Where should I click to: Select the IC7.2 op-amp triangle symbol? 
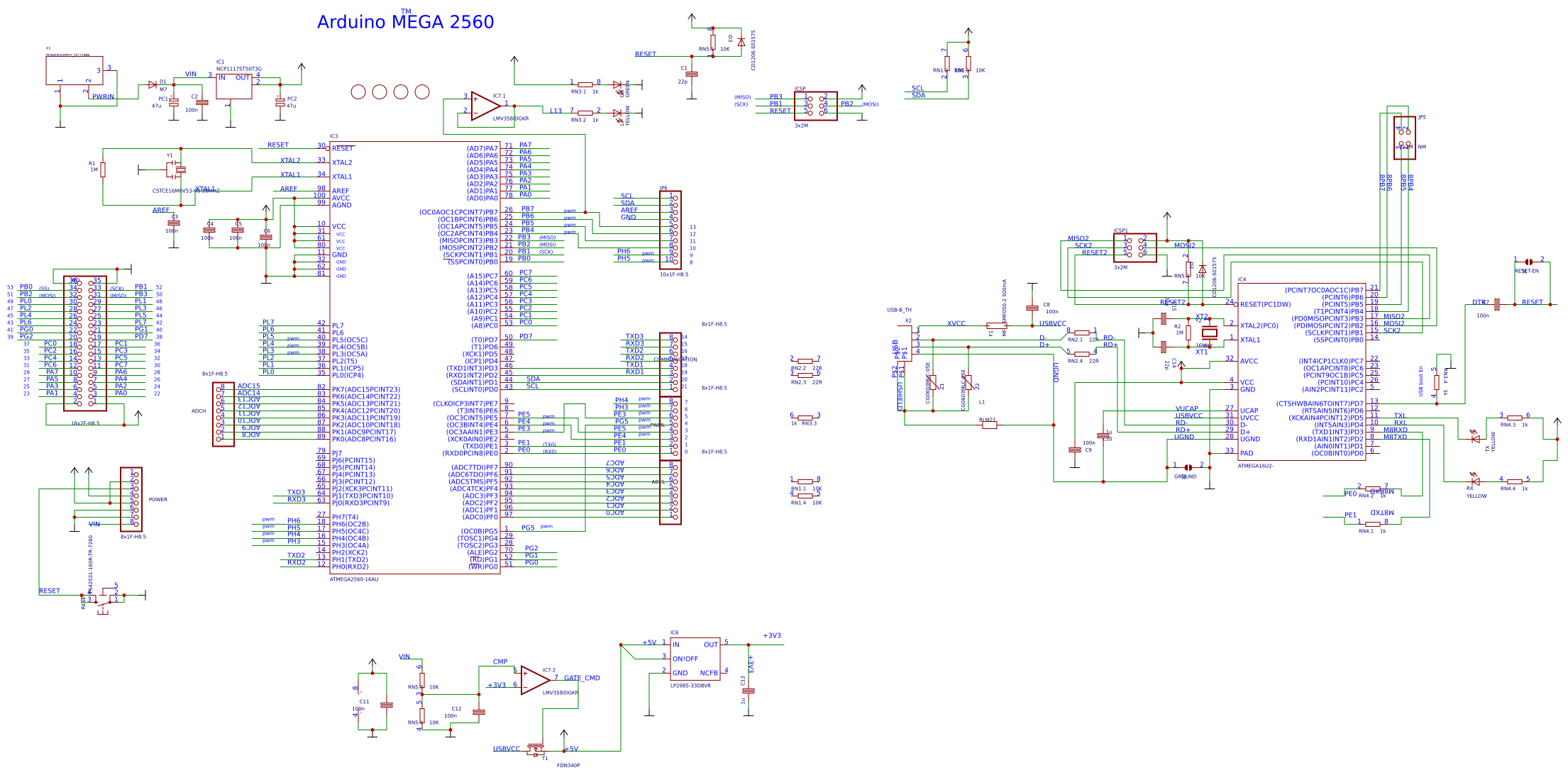pyautogui.click(x=535, y=680)
